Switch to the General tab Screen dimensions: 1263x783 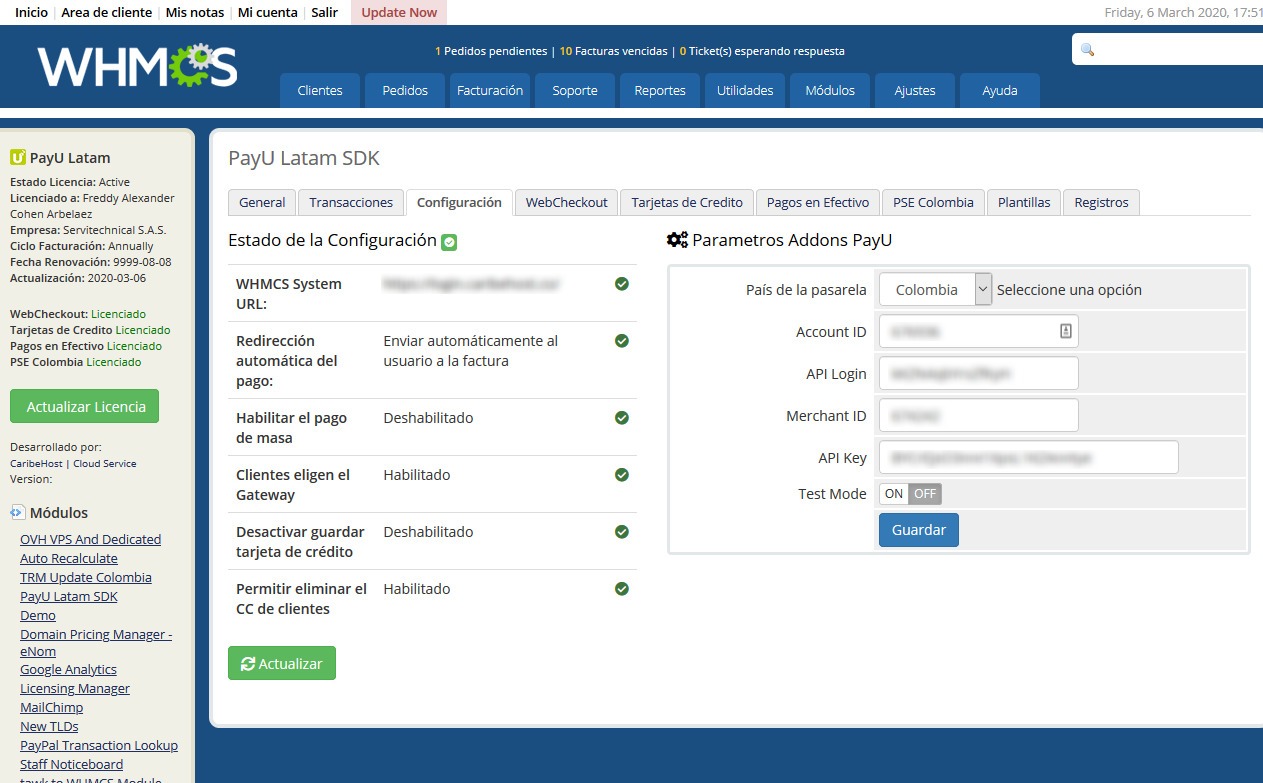(x=262, y=202)
